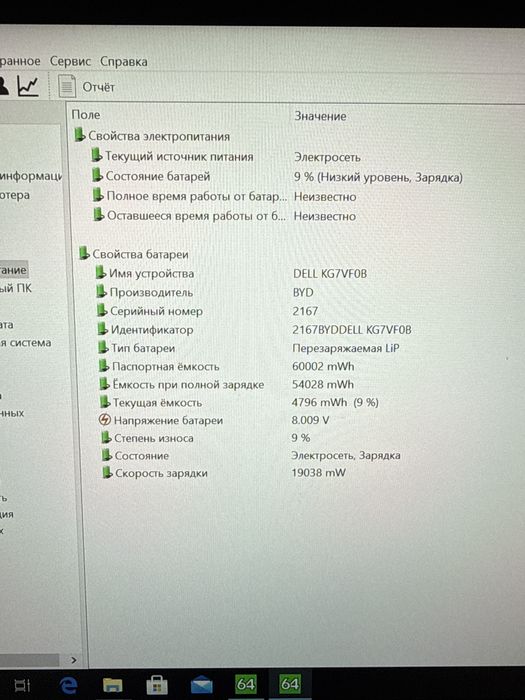This screenshot has width=525, height=700.
Task: Select Полное время работы от батарей row
Action: pyautogui.click(x=224, y=196)
